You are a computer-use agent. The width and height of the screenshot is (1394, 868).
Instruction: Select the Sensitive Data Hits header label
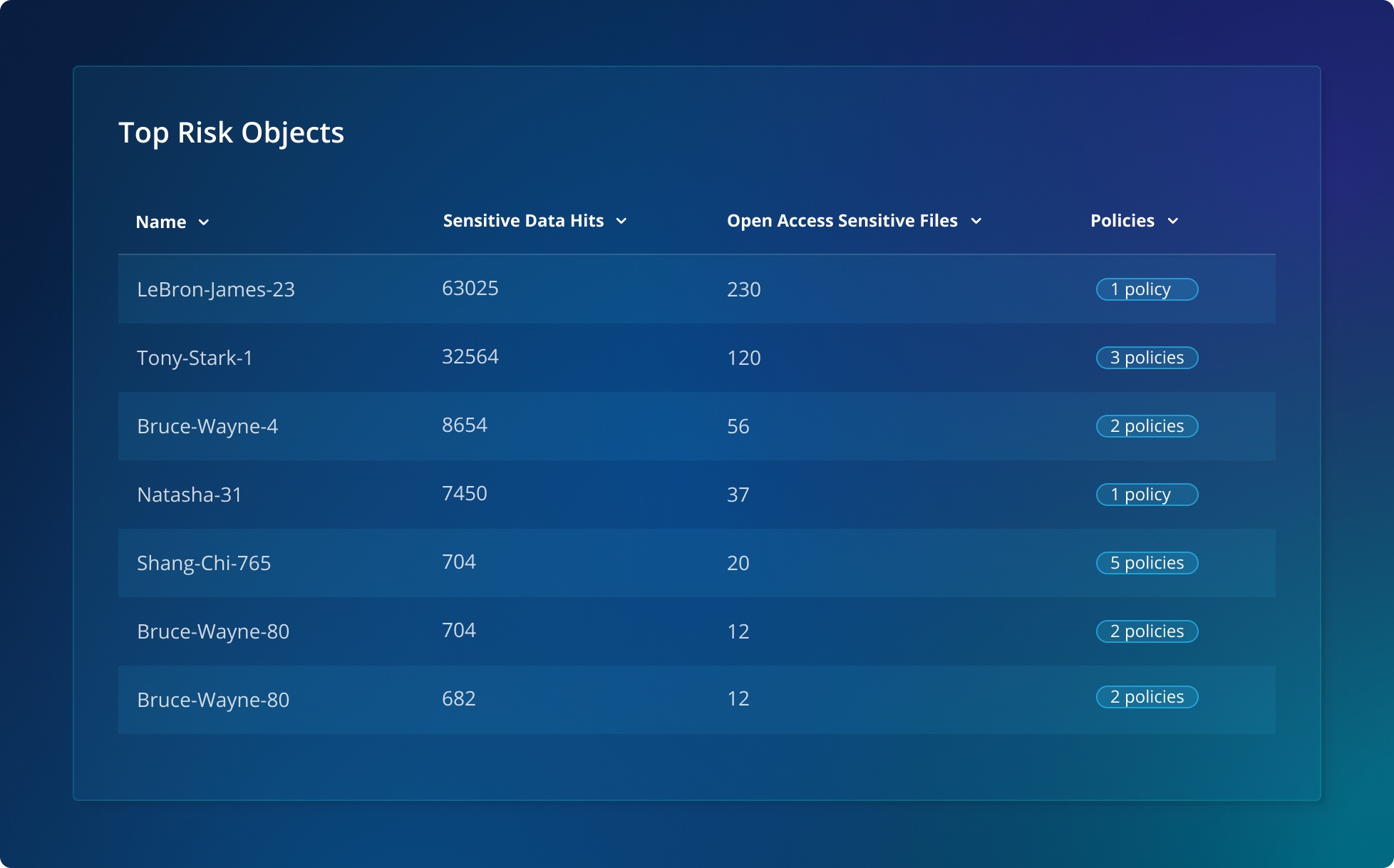524,221
